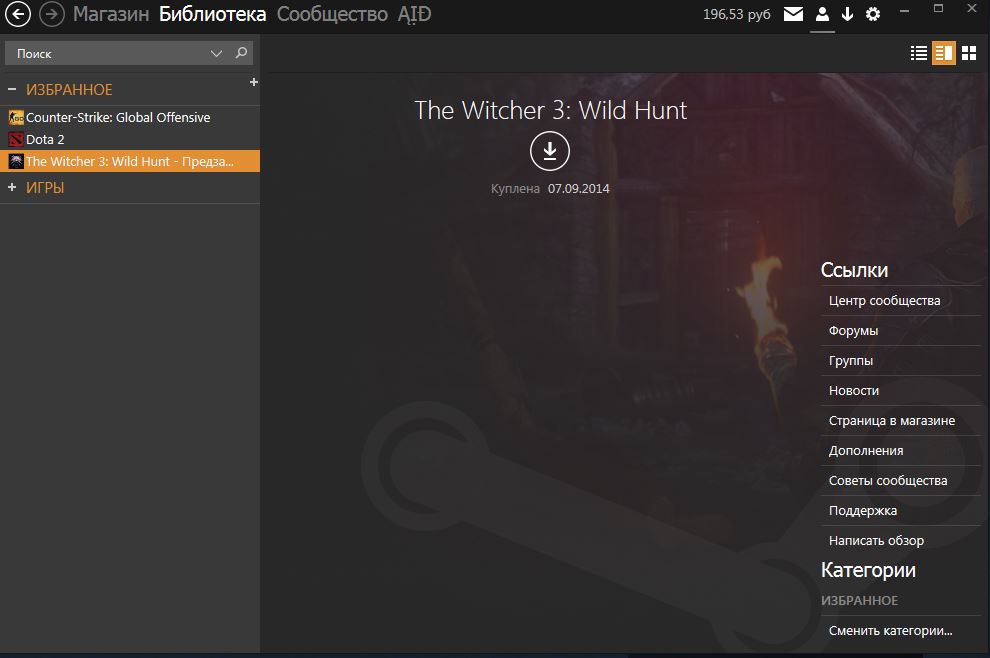This screenshot has height=658, width=990.
Task: Open the friends person icon
Action: [822, 14]
